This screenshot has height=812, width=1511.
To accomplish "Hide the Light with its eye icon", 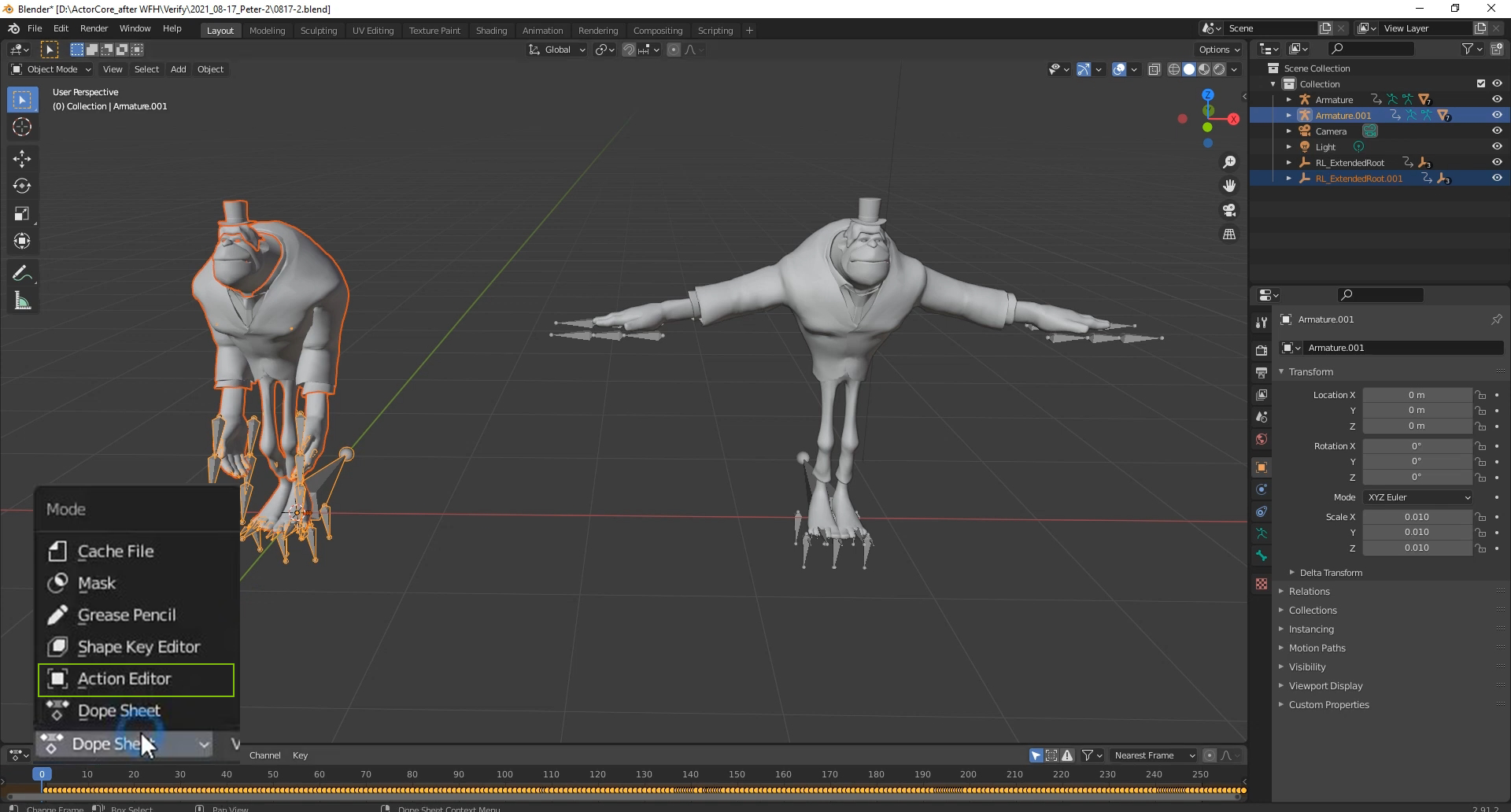I will click(x=1497, y=146).
